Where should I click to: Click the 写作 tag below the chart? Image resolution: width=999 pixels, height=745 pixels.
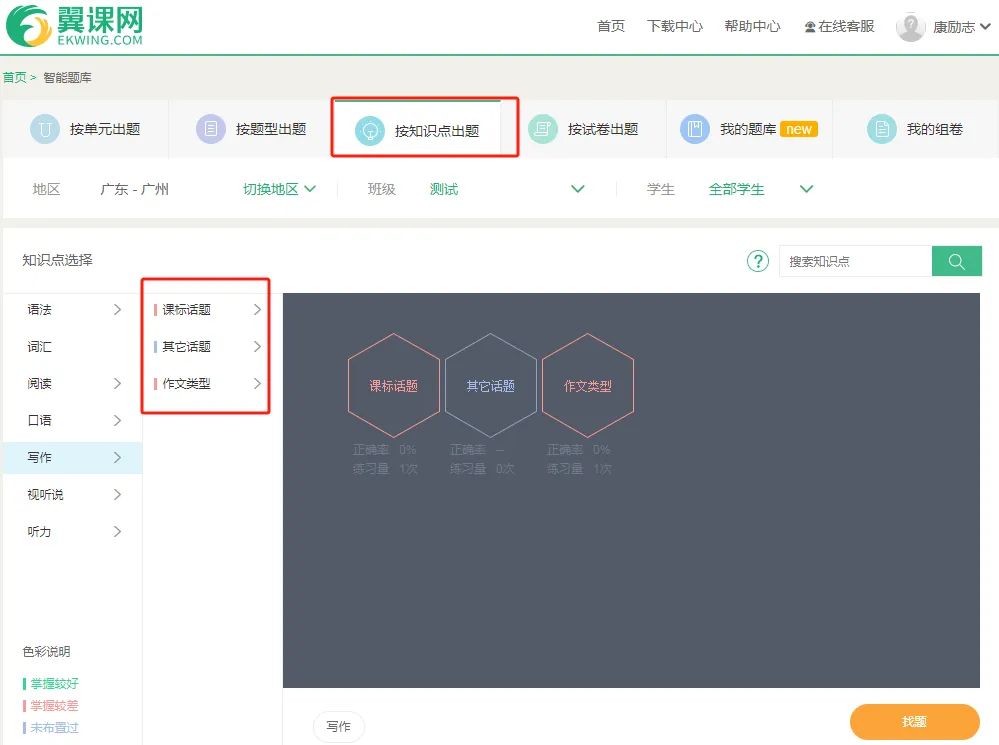pos(338,727)
